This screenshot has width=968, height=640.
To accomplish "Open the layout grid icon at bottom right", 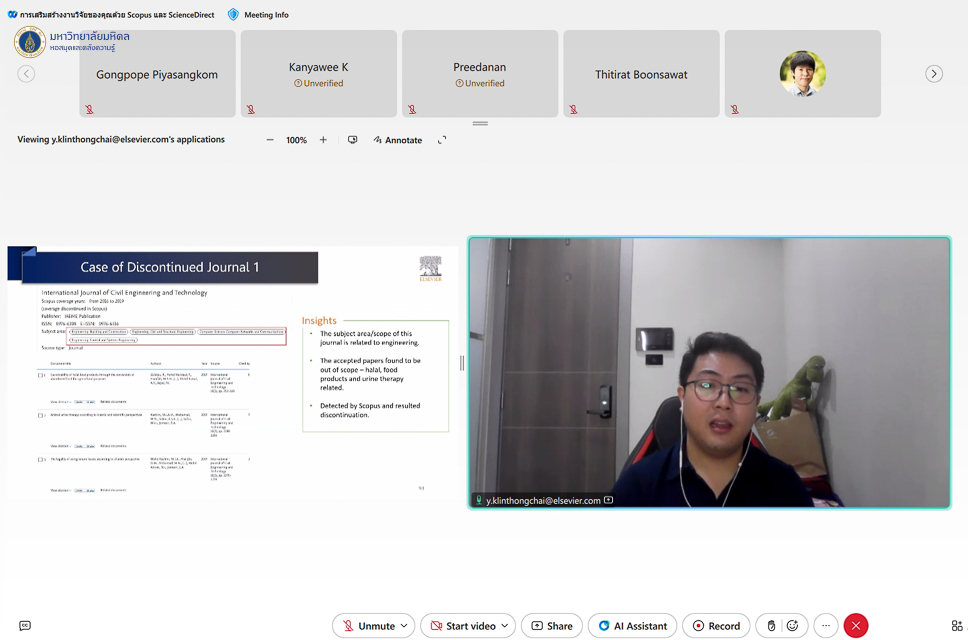I will (957, 626).
